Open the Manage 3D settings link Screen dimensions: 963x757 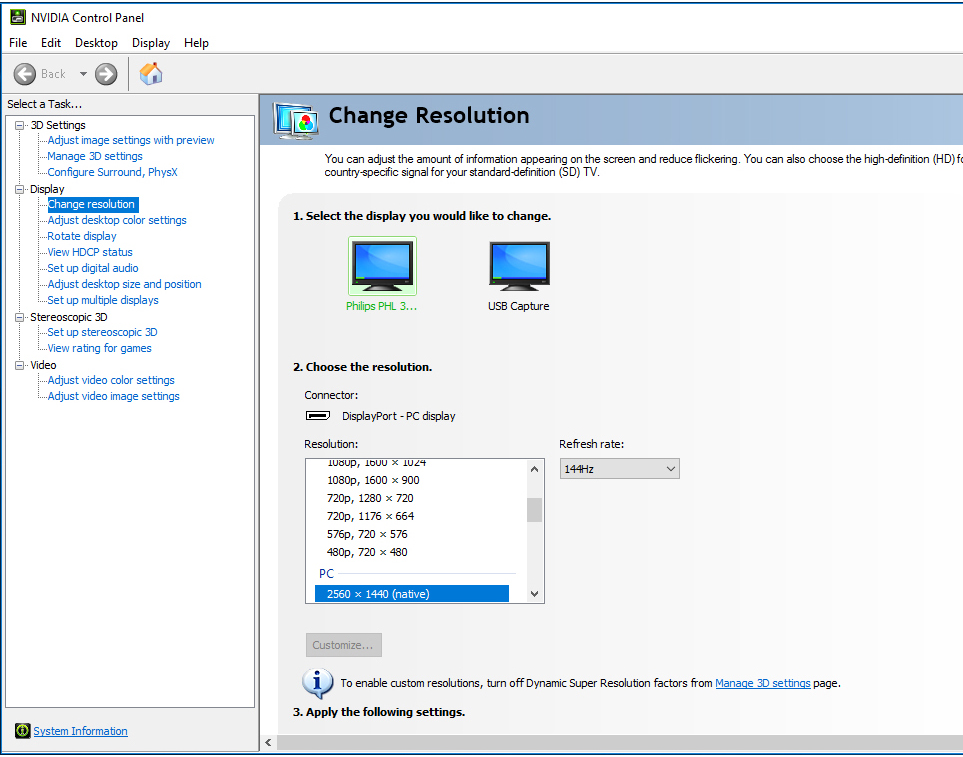762,684
